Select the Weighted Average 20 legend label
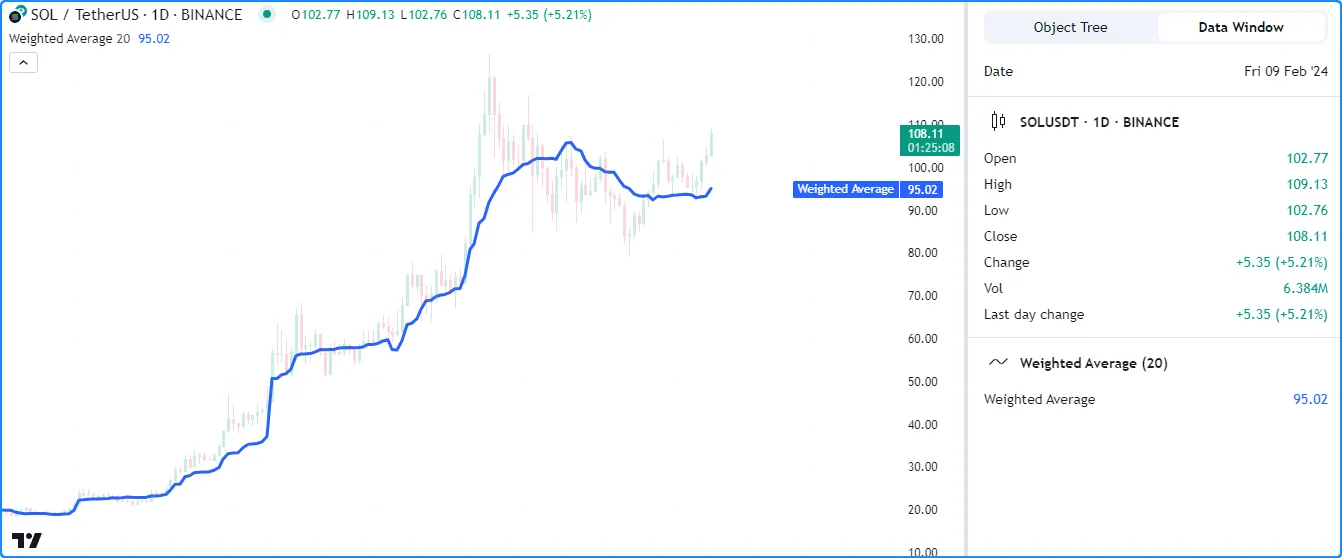This screenshot has width=1342, height=558. click(x=69, y=39)
